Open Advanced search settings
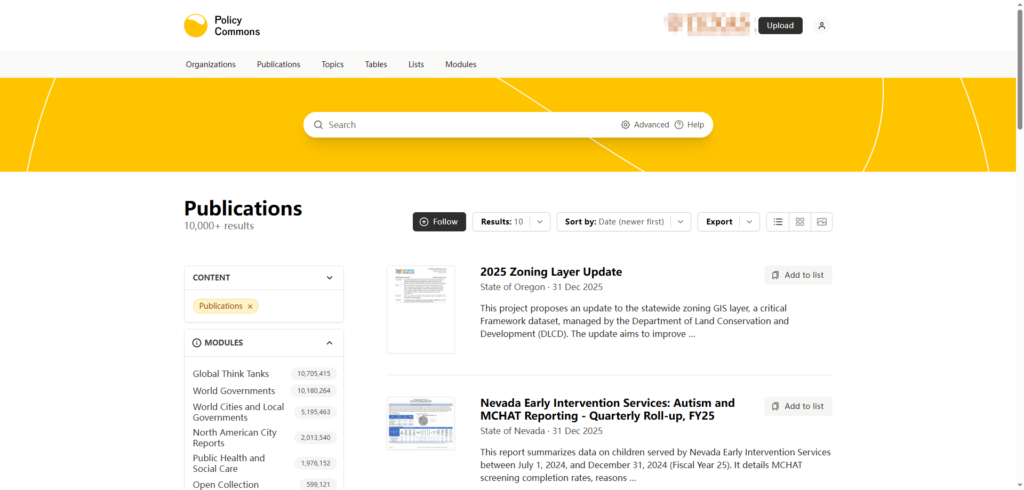 (645, 125)
